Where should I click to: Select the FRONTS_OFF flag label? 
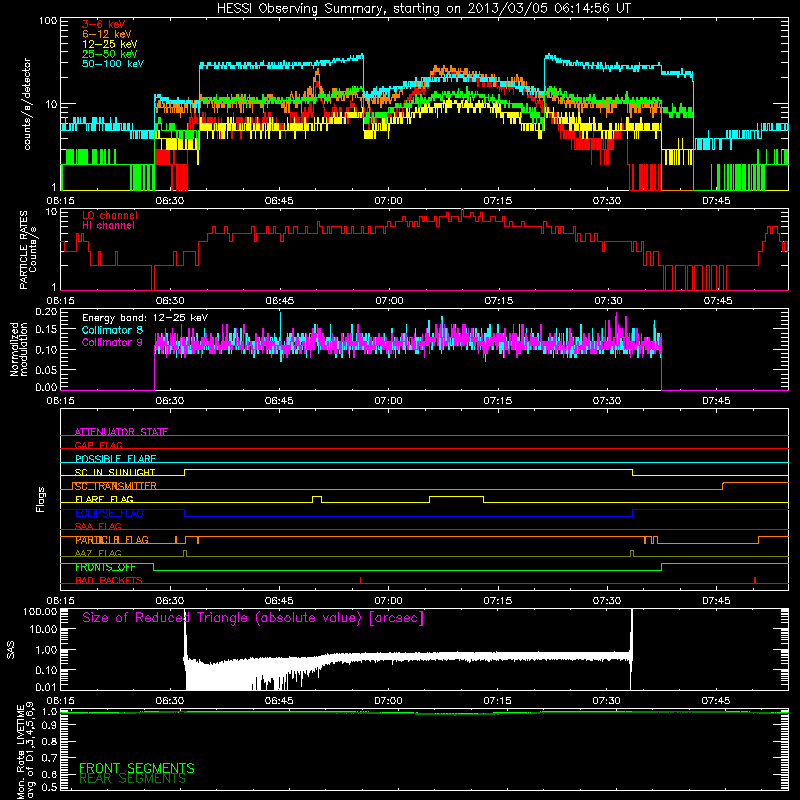tap(105, 567)
